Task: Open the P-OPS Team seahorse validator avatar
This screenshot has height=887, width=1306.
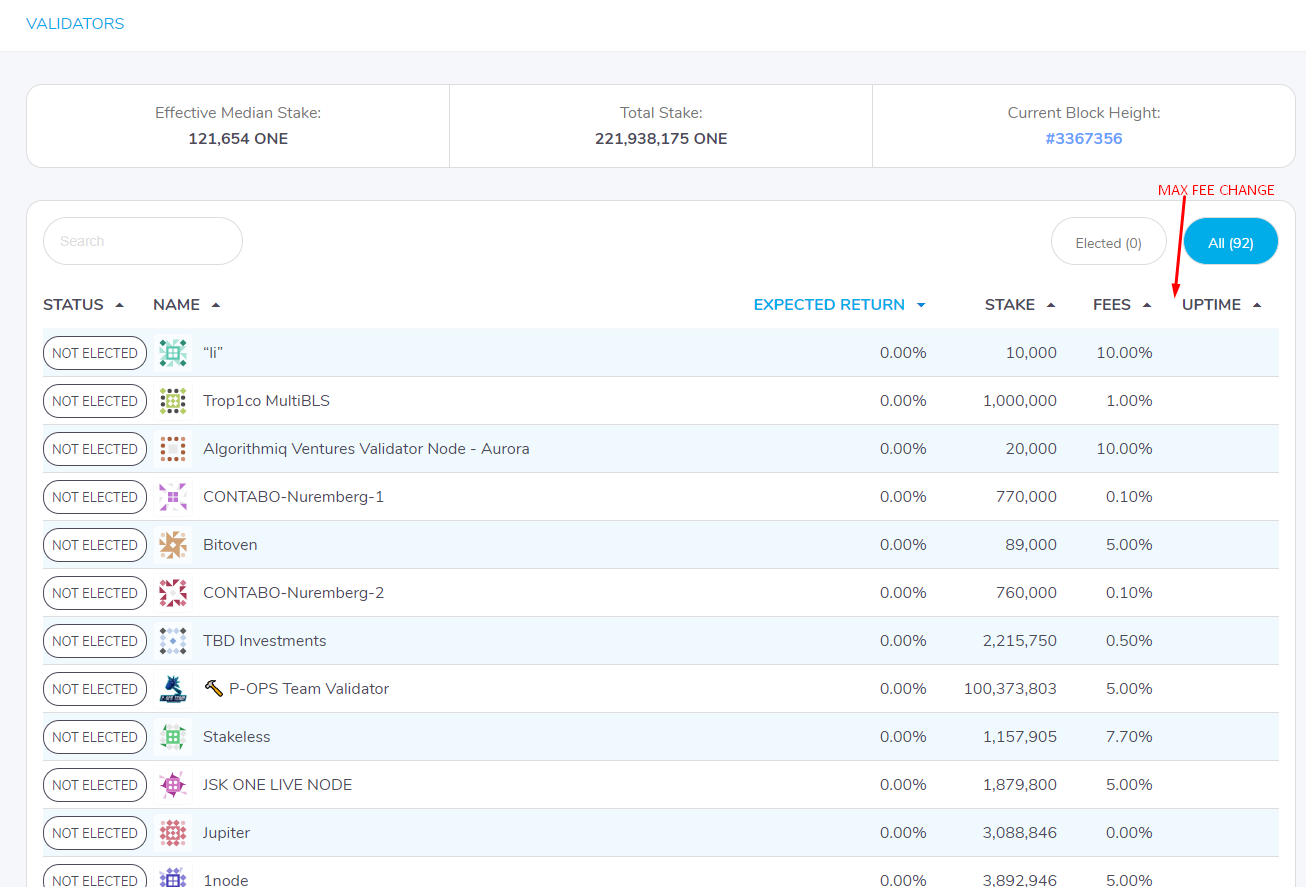Action: tap(173, 689)
